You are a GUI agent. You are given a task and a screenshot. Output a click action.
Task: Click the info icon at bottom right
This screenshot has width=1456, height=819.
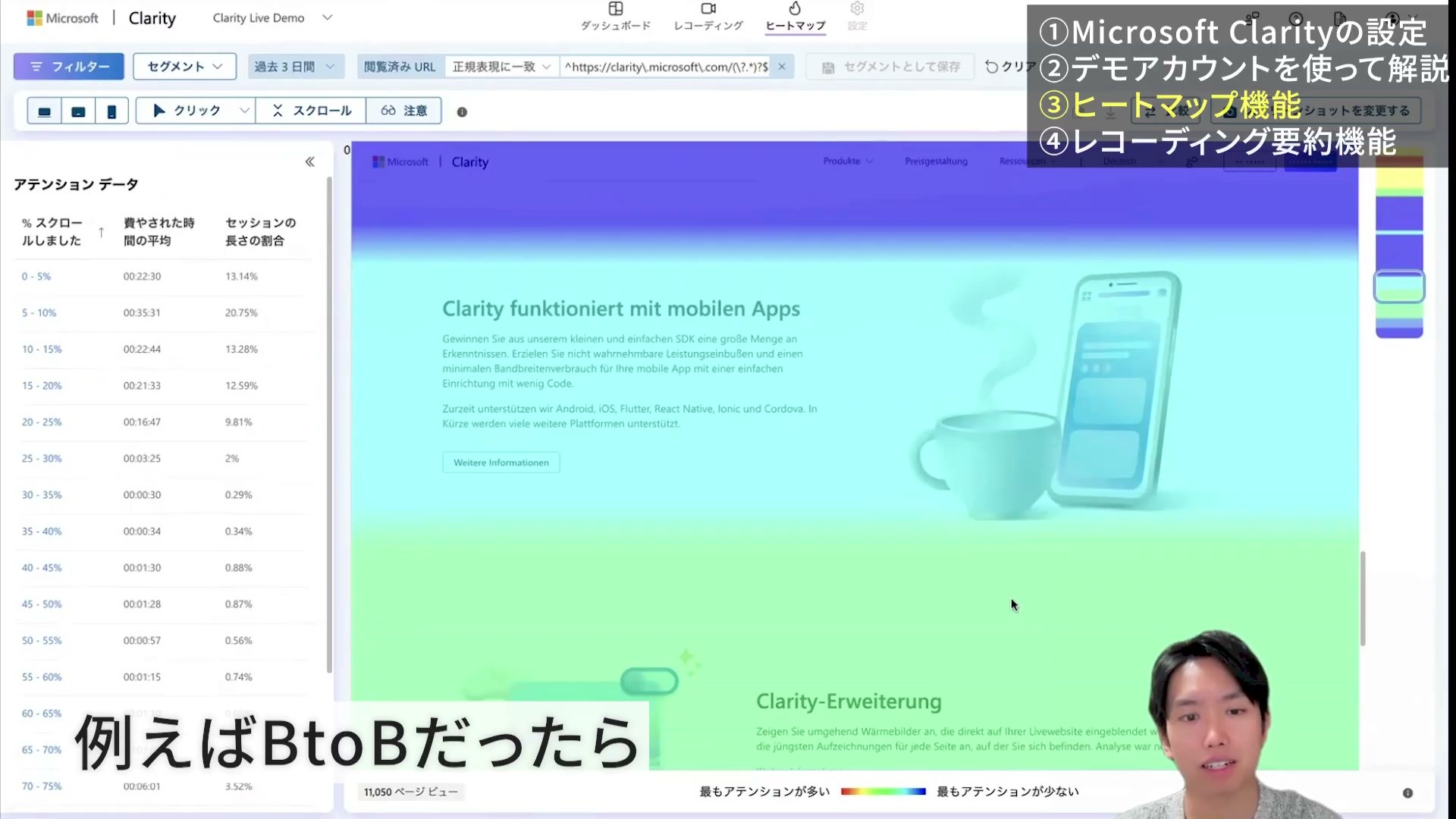tap(1407, 793)
